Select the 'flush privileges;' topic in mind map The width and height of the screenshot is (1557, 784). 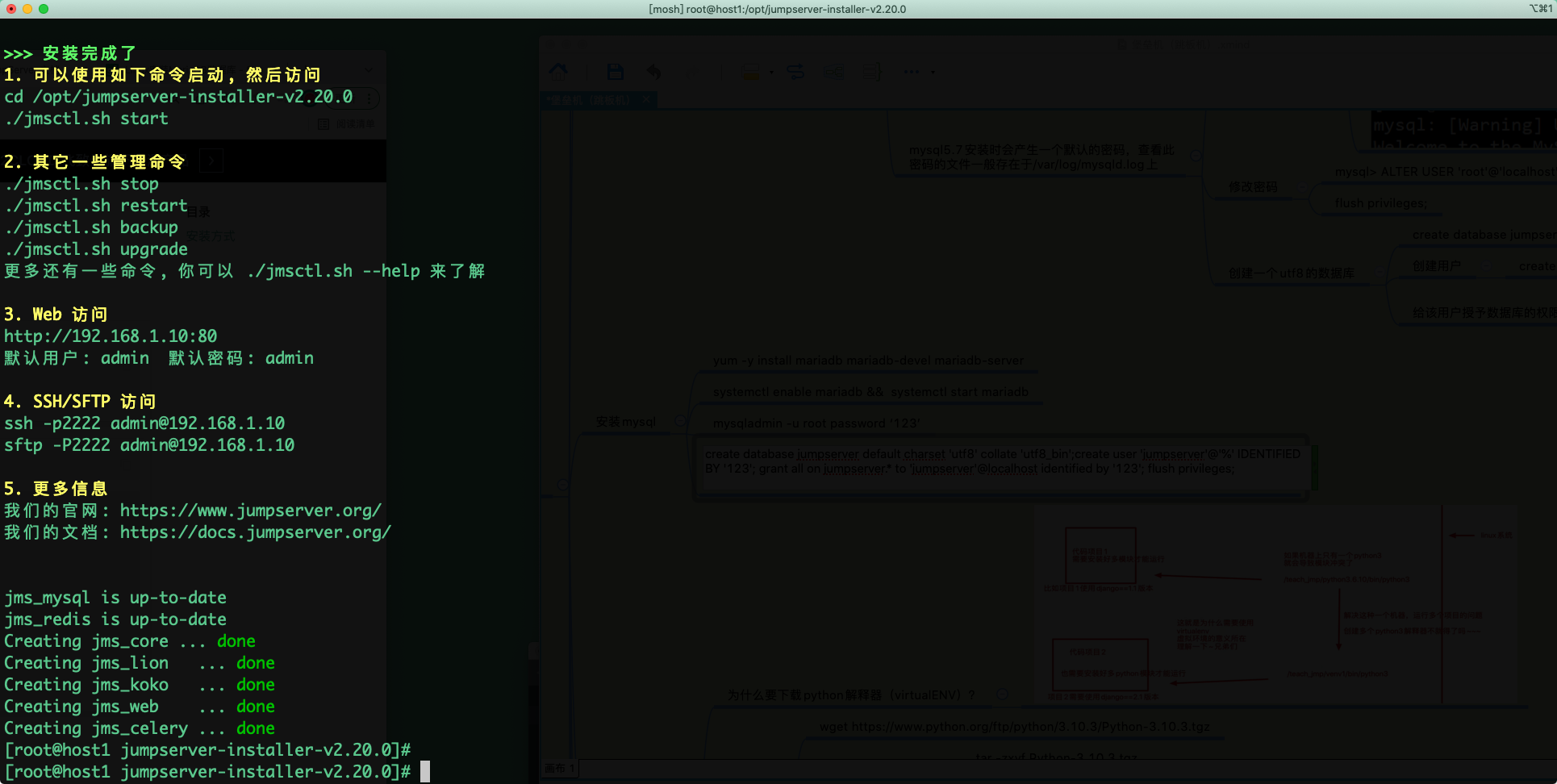(1381, 203)
